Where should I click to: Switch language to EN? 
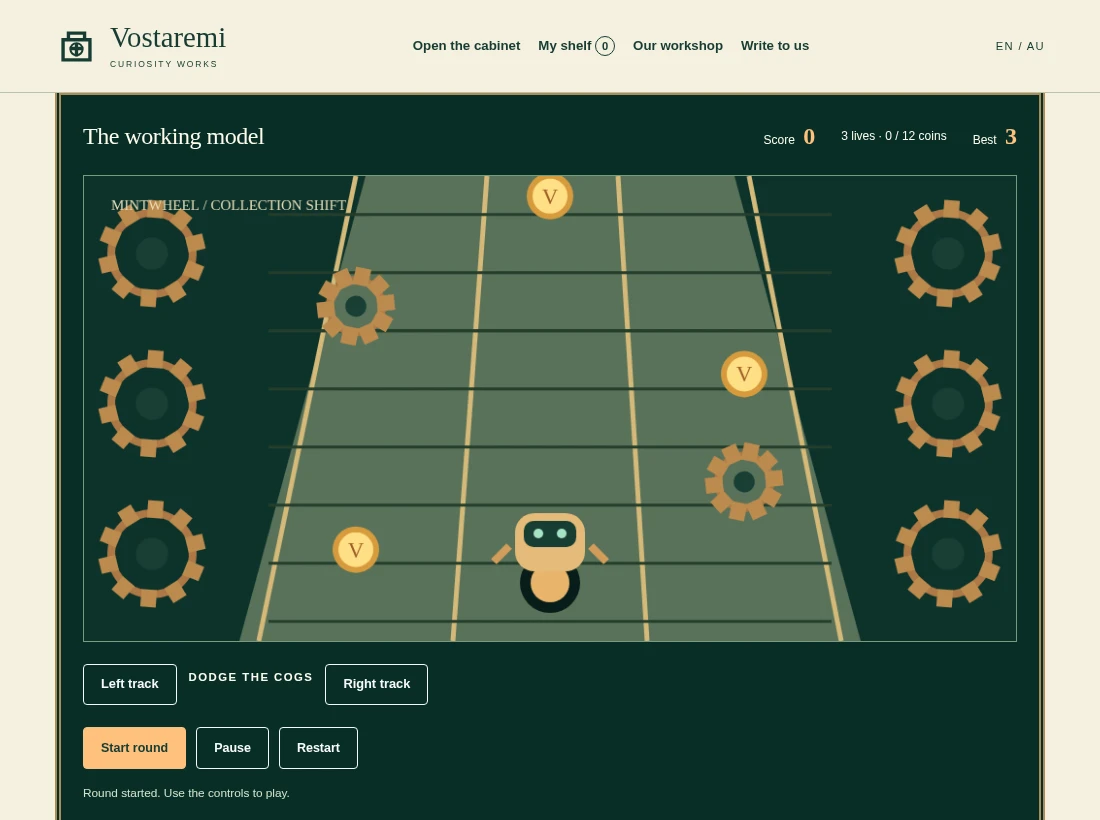coord(1004,46)
